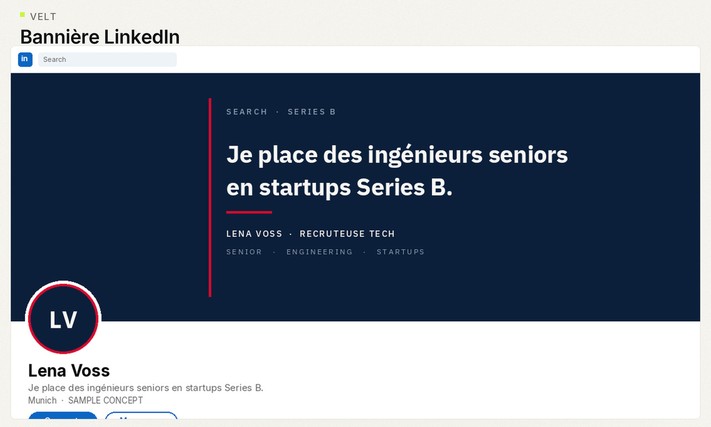711x427 pixels.
Task: Click the Bannière LinkedIn heading
Action: point(100,37)
